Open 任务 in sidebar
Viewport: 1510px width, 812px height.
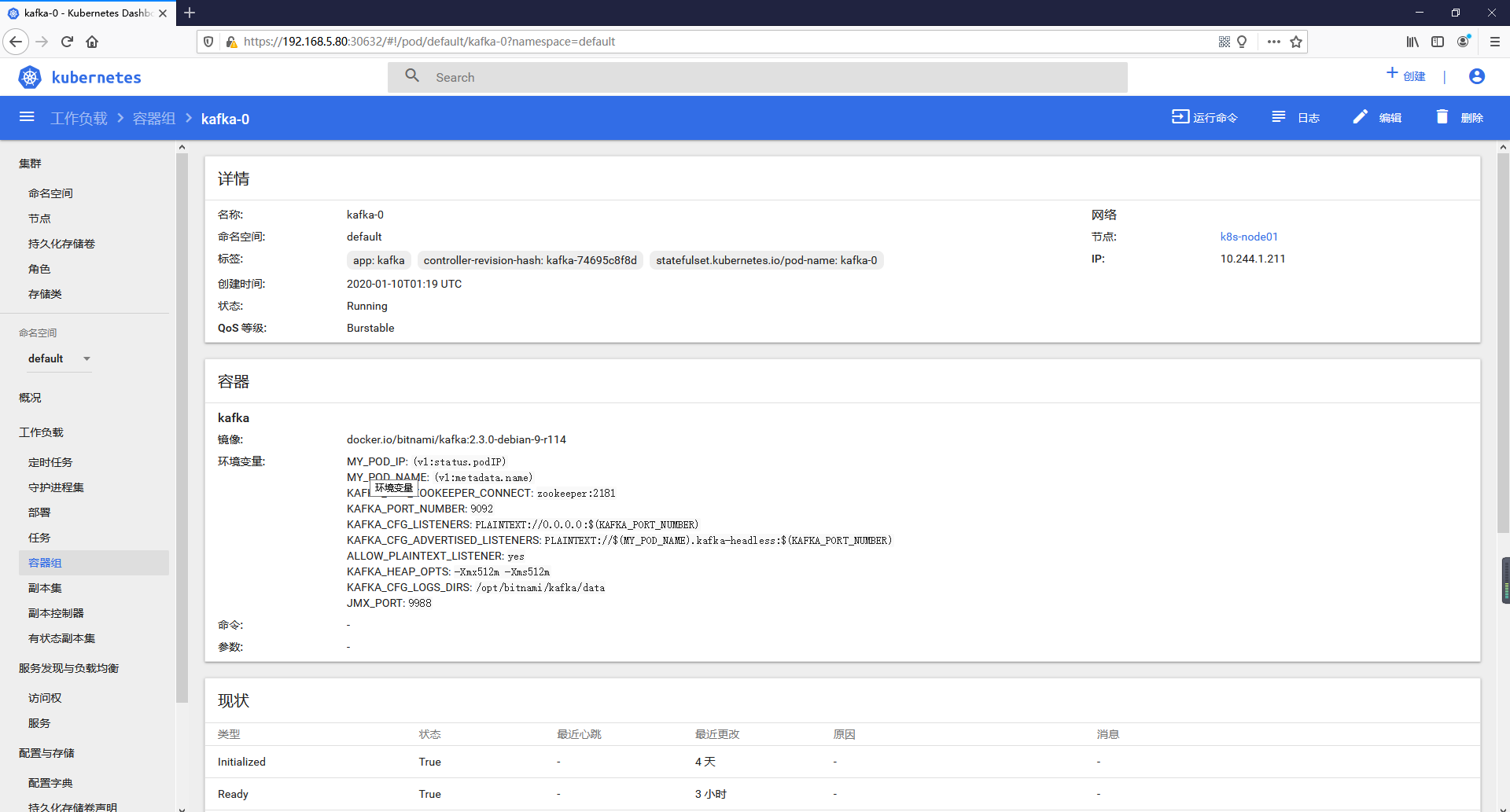click(39, 538)
